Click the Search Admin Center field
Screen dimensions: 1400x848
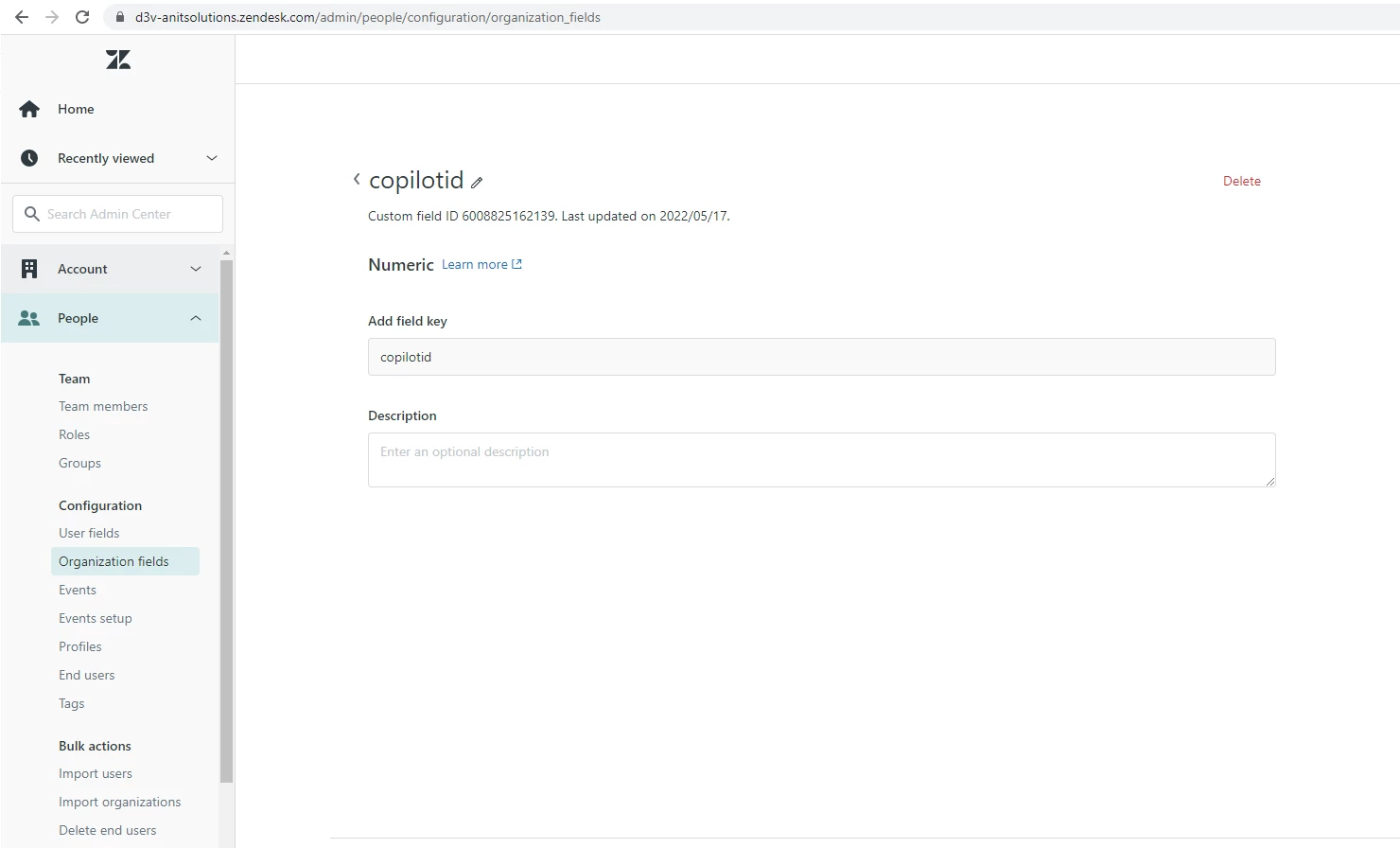pyautogui.click(x=118, y=214)
